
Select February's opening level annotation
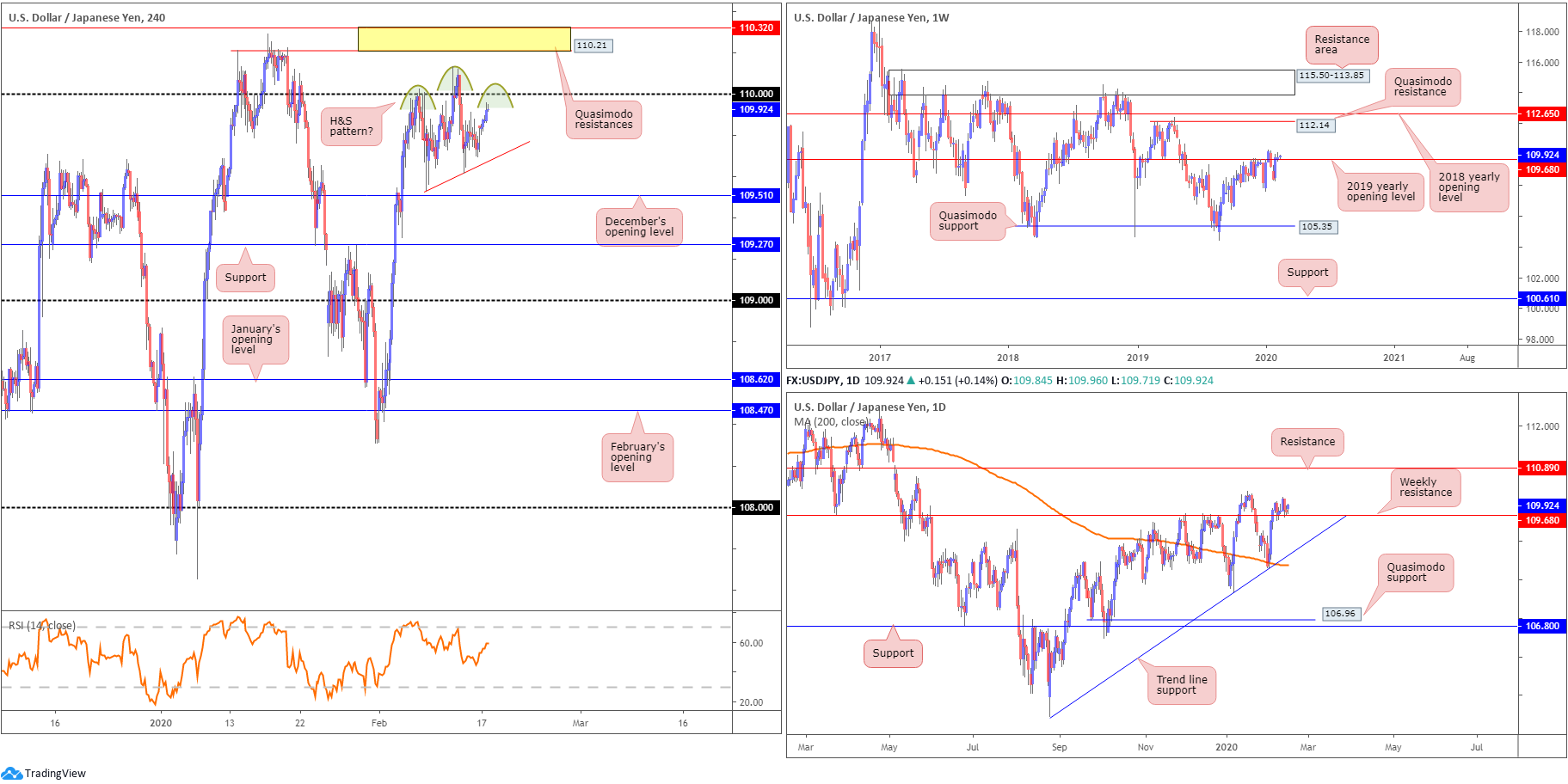tap(637, 457)
